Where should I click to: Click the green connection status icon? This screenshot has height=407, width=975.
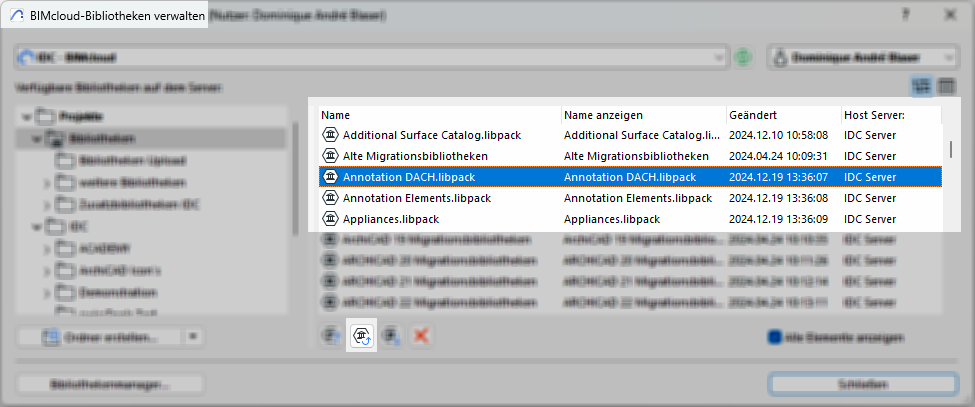click(741, 58)
